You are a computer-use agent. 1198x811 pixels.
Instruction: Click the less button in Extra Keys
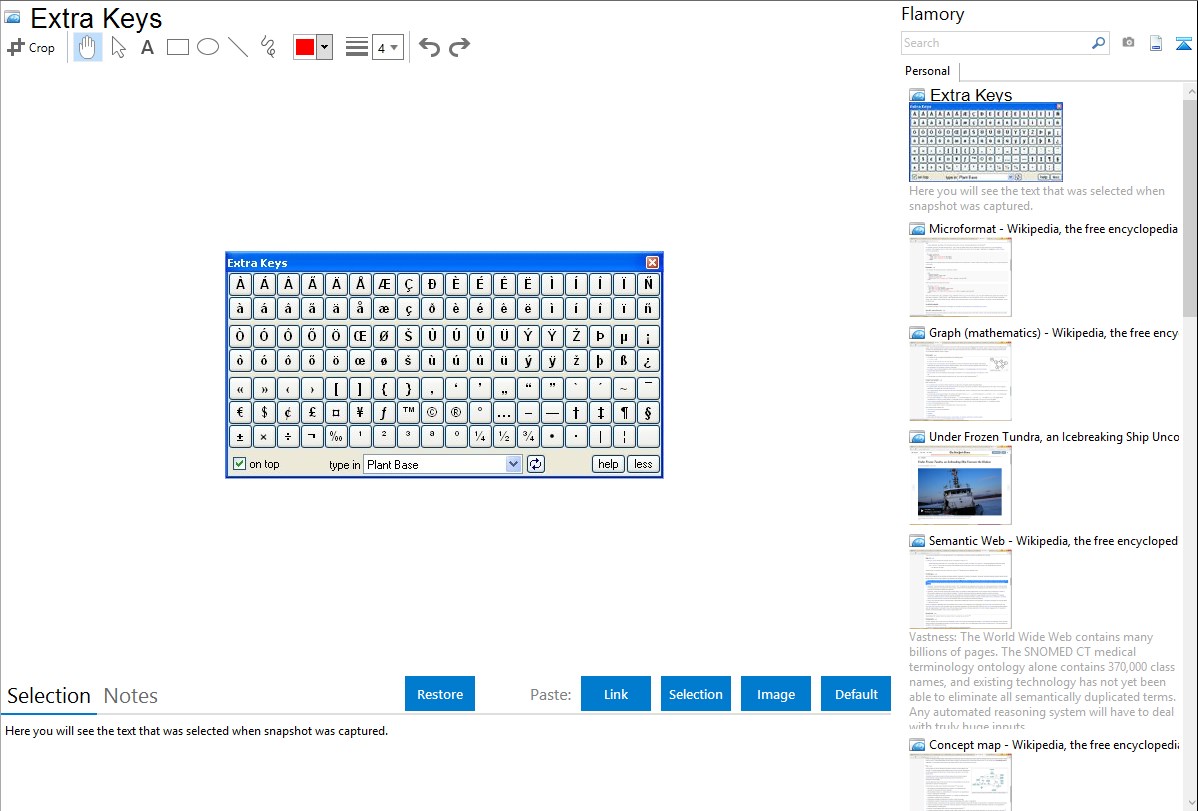(643, 464)
